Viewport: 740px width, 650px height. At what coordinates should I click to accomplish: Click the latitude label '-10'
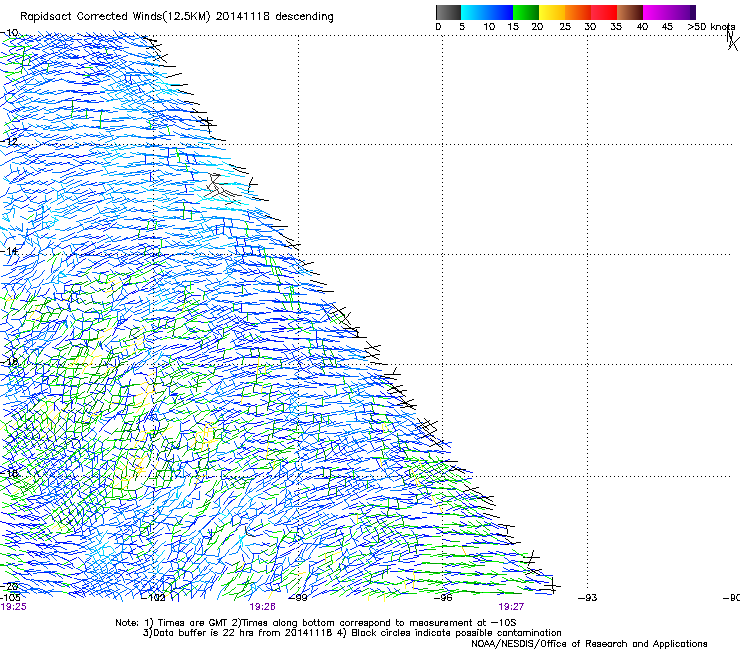9,33
